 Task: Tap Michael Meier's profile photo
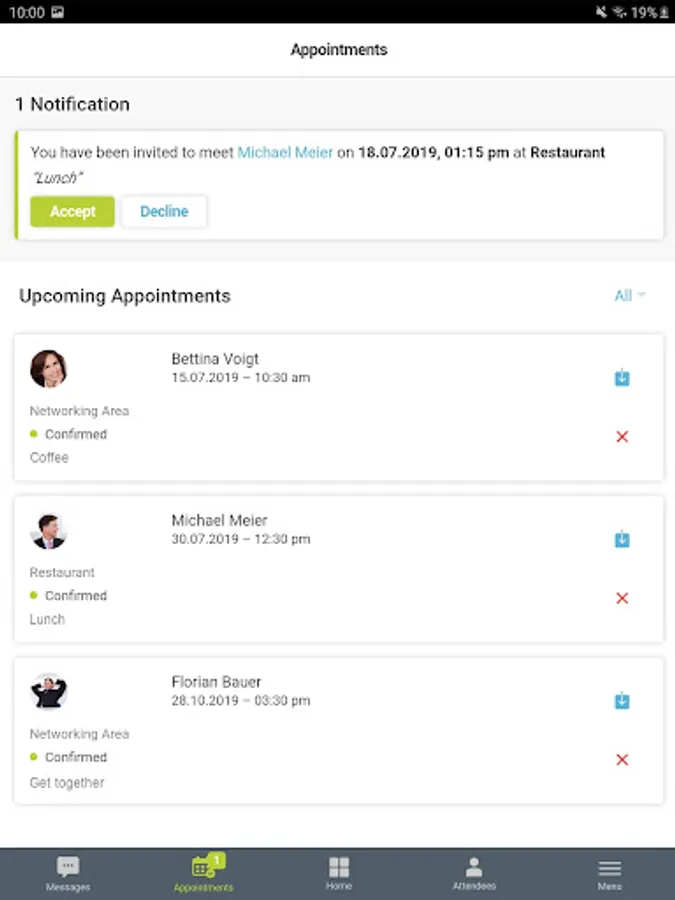click(x=49, y=531)
